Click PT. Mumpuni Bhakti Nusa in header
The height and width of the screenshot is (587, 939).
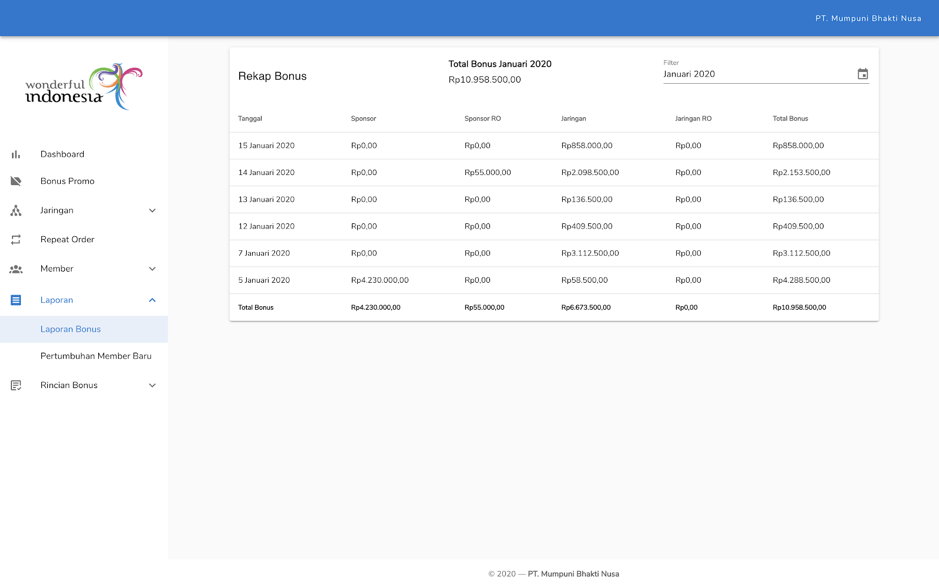click(867, 18)
